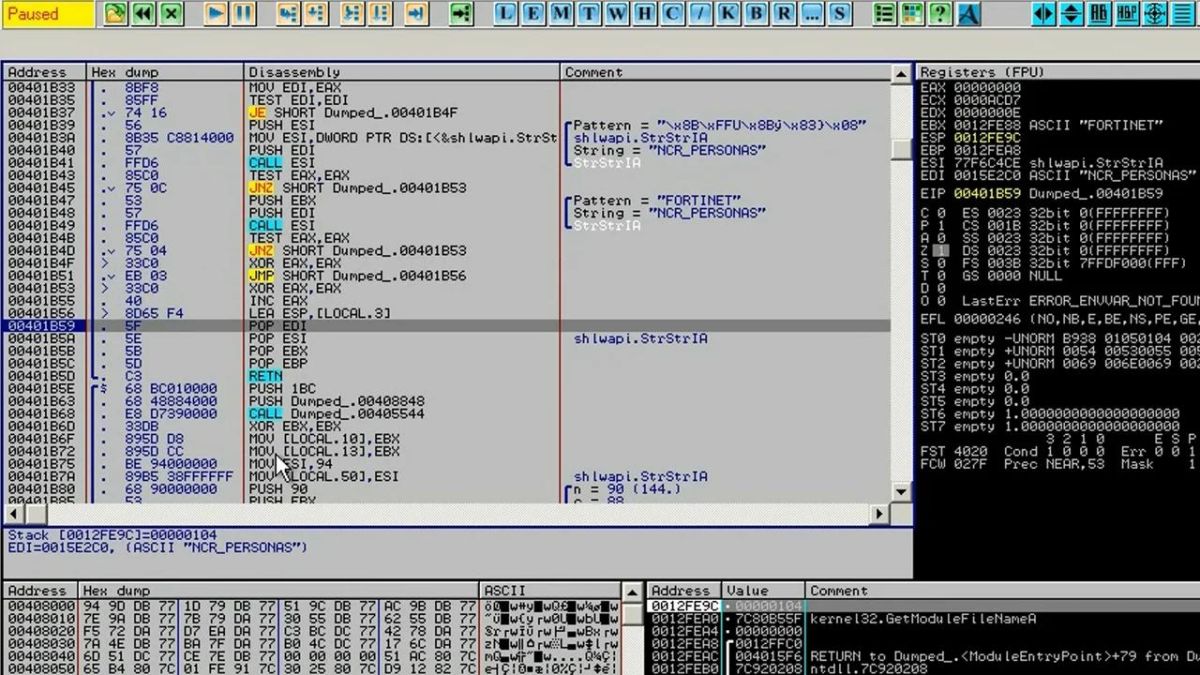This screenshot has width=1200, height=675.
Task: Close the debugged program with X icon
Action: [x=172, y=14]
